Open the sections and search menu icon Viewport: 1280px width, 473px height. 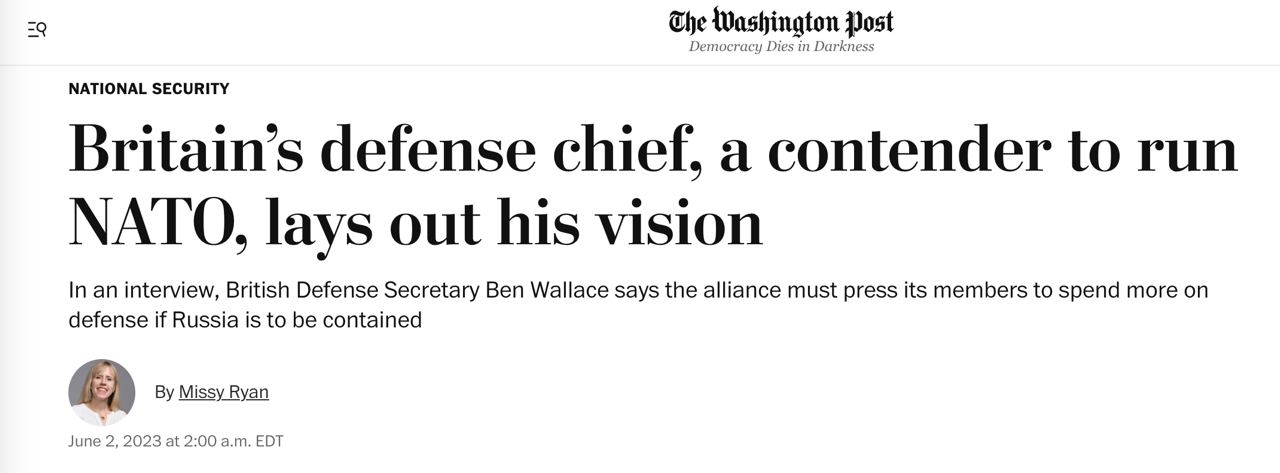37,29
